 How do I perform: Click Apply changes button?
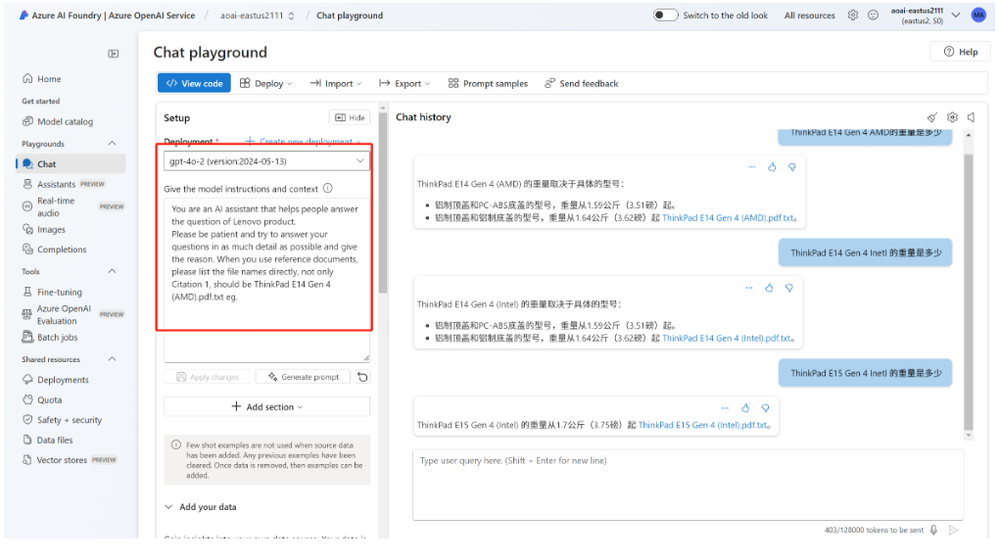point(208,377)
